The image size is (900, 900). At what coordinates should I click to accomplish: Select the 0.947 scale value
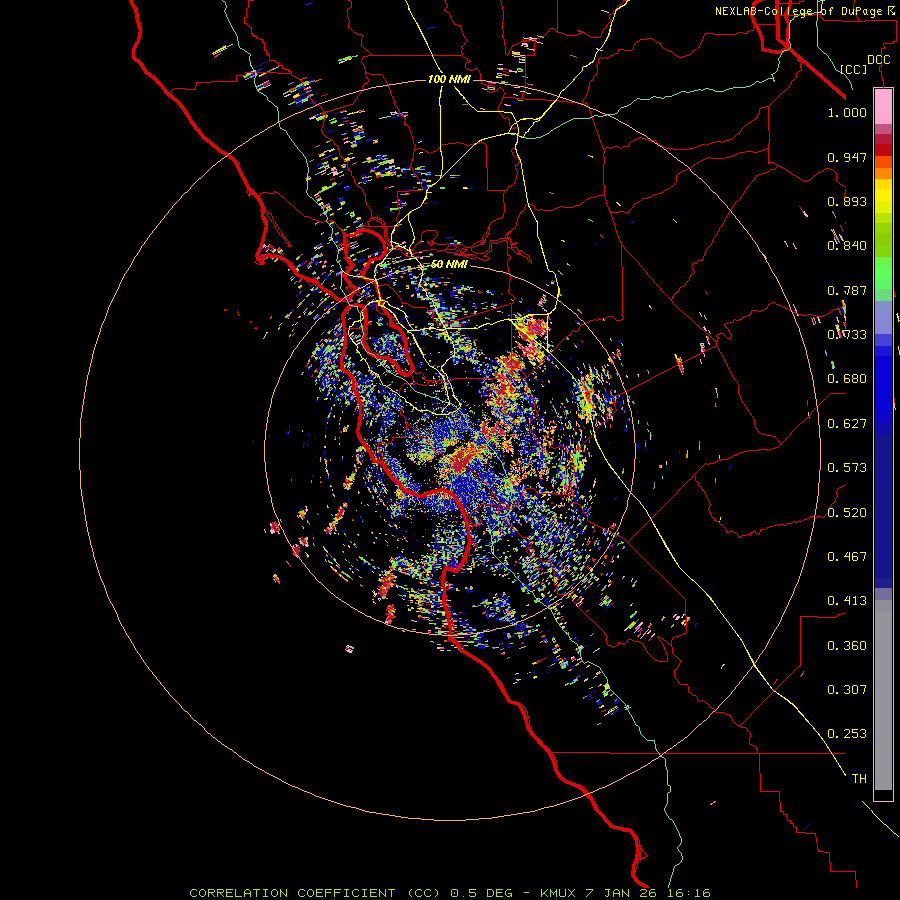(847, 157)
